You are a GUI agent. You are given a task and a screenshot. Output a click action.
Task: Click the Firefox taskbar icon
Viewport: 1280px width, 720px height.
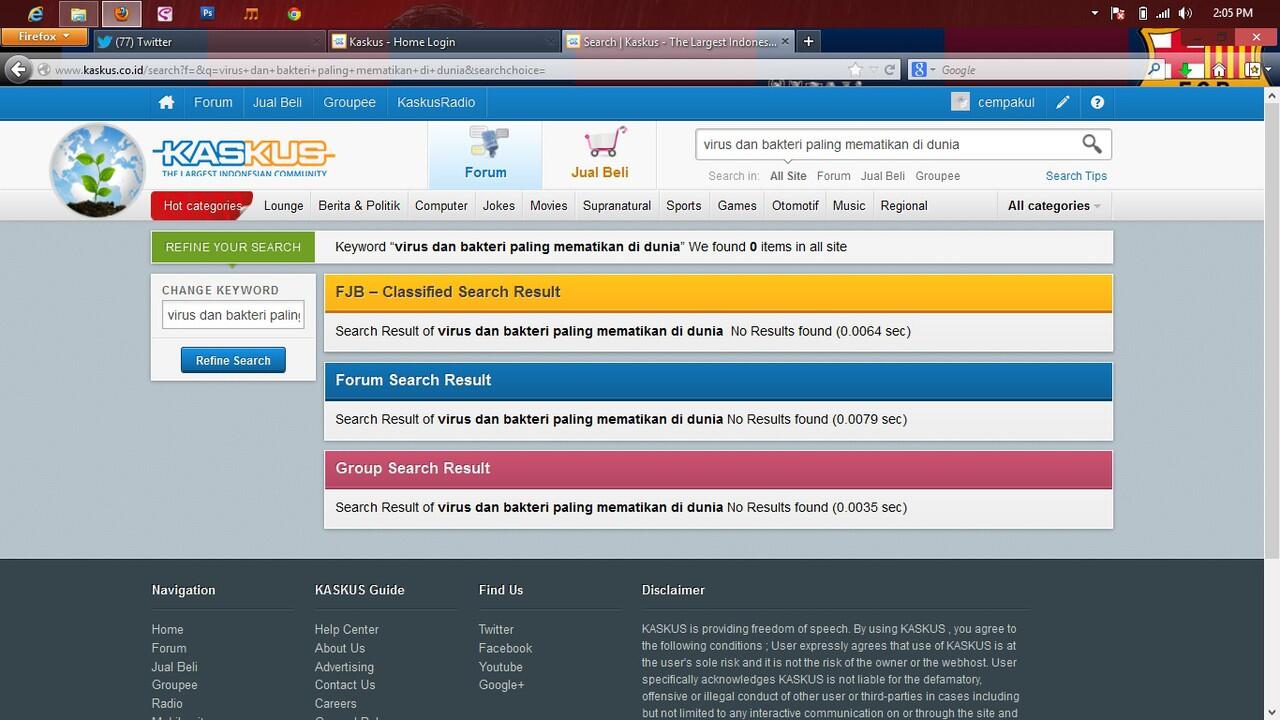tap(122, 14)
